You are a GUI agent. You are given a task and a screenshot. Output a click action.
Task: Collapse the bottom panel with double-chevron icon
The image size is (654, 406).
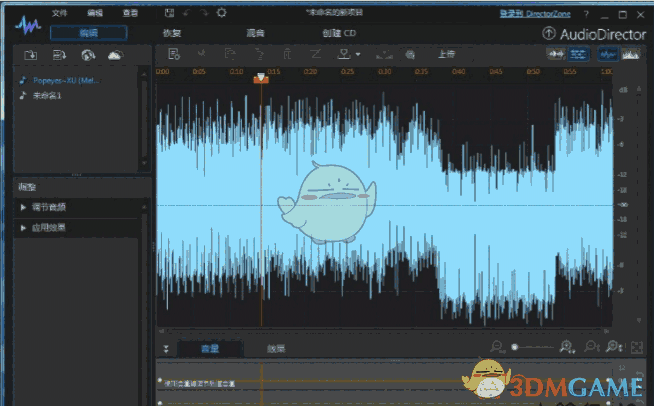pyautogui.click(x=166, y=349)
